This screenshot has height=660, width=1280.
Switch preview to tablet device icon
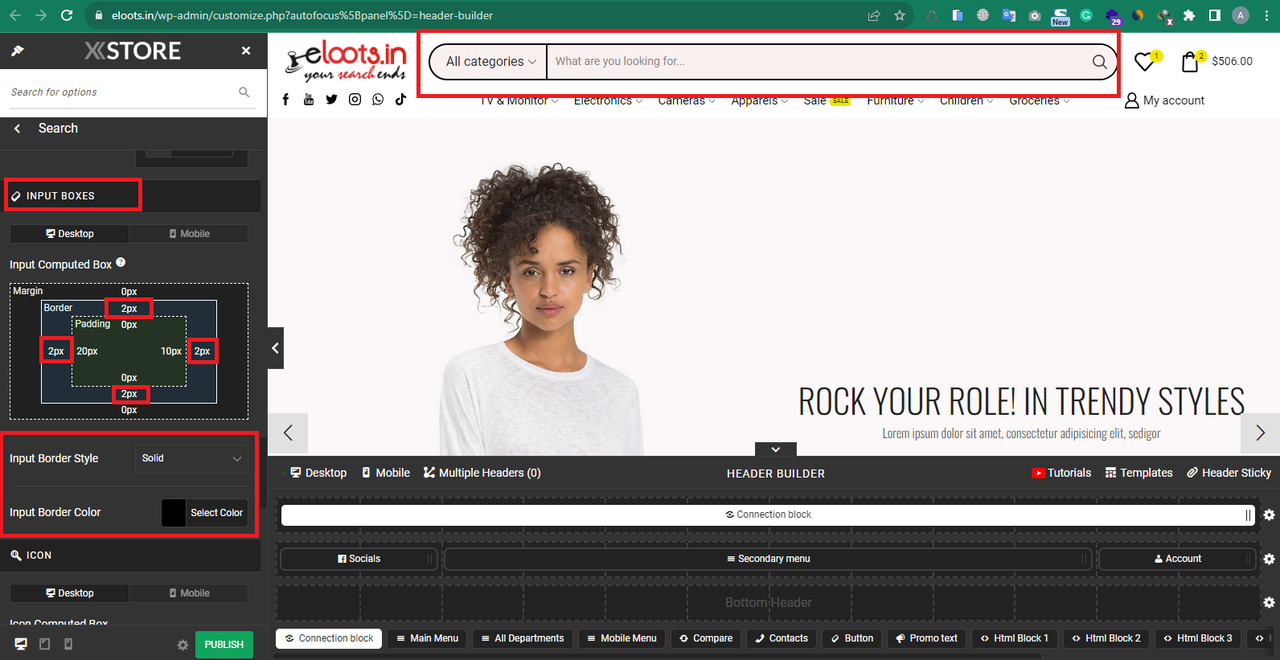coord(44,644)
